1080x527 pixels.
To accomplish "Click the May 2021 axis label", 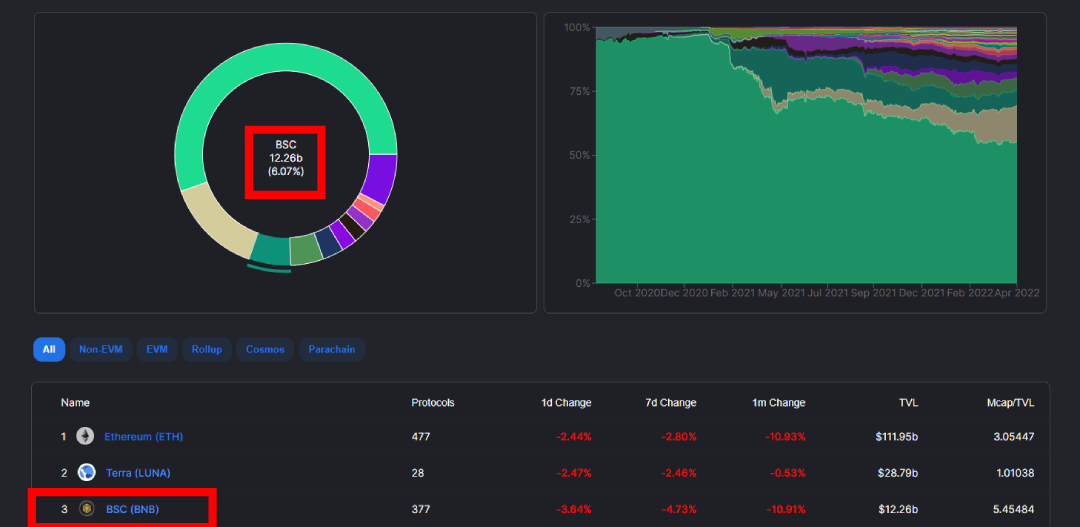I will tap(780, 293).
